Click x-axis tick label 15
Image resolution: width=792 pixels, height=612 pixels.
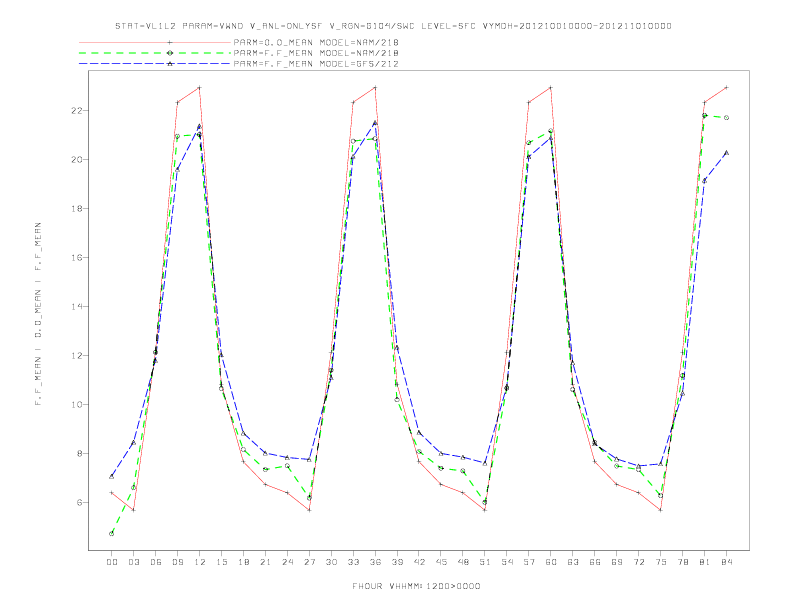click(x=221, y=562)
